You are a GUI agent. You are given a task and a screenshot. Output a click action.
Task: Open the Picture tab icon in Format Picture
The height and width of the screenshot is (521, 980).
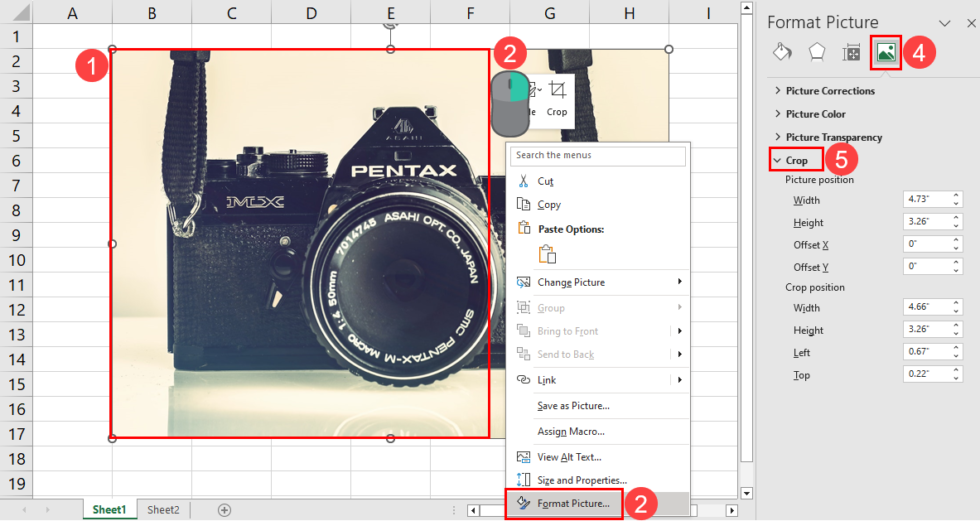click(886, 52)
